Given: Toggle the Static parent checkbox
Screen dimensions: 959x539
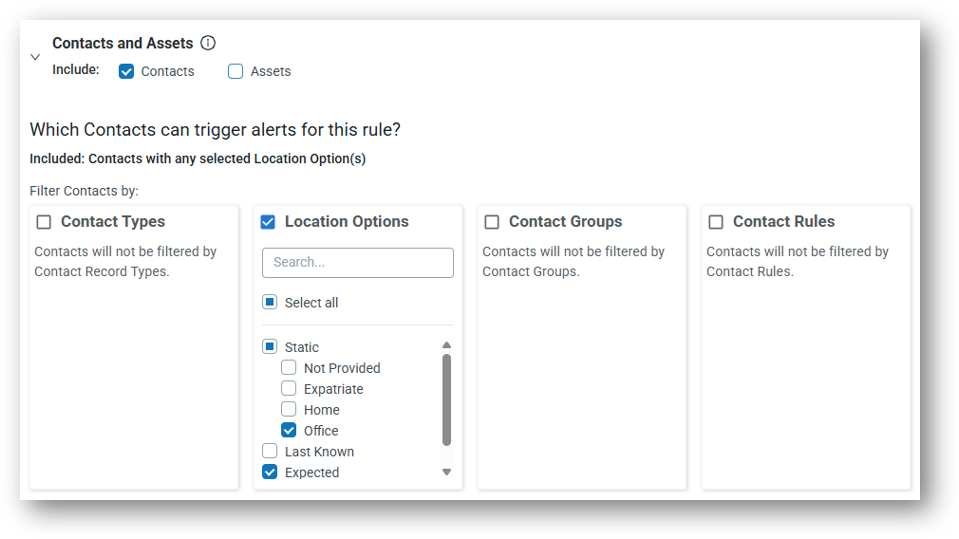Looking at the screenshot, I should [x=270, y=347].
